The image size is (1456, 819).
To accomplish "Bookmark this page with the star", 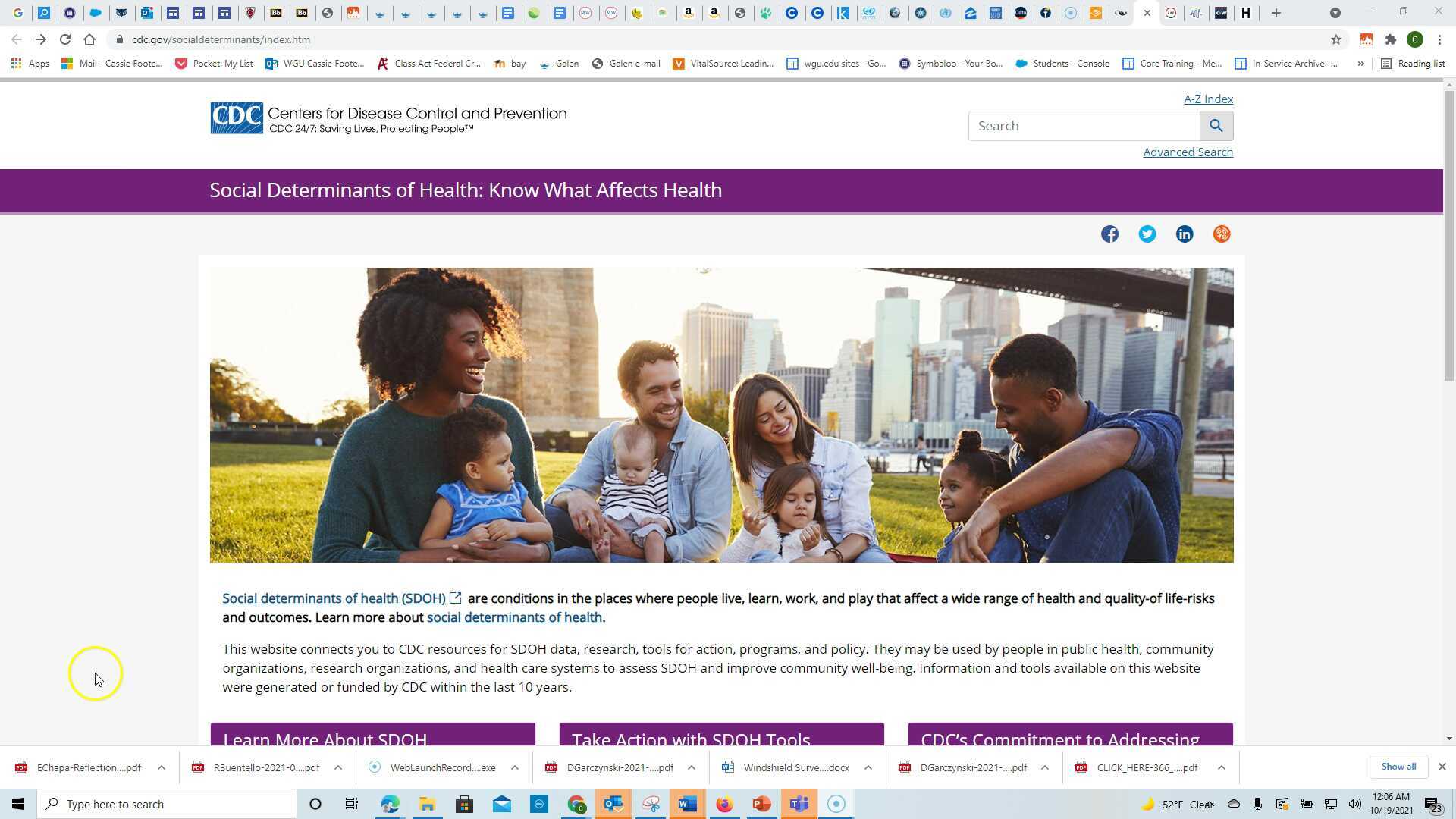I will [1336, 39].
